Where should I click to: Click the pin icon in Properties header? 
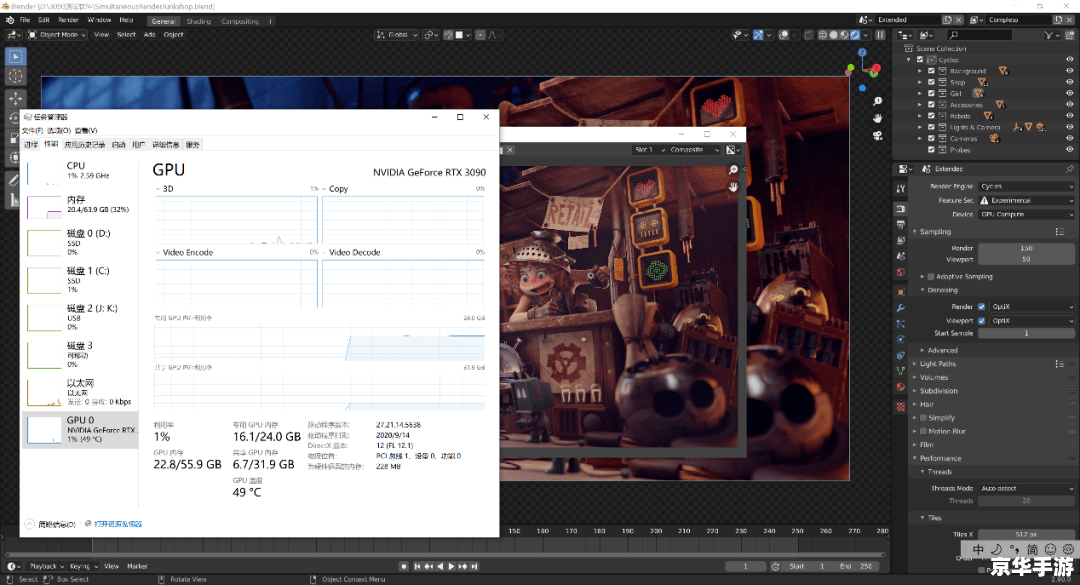point(1069,169)
